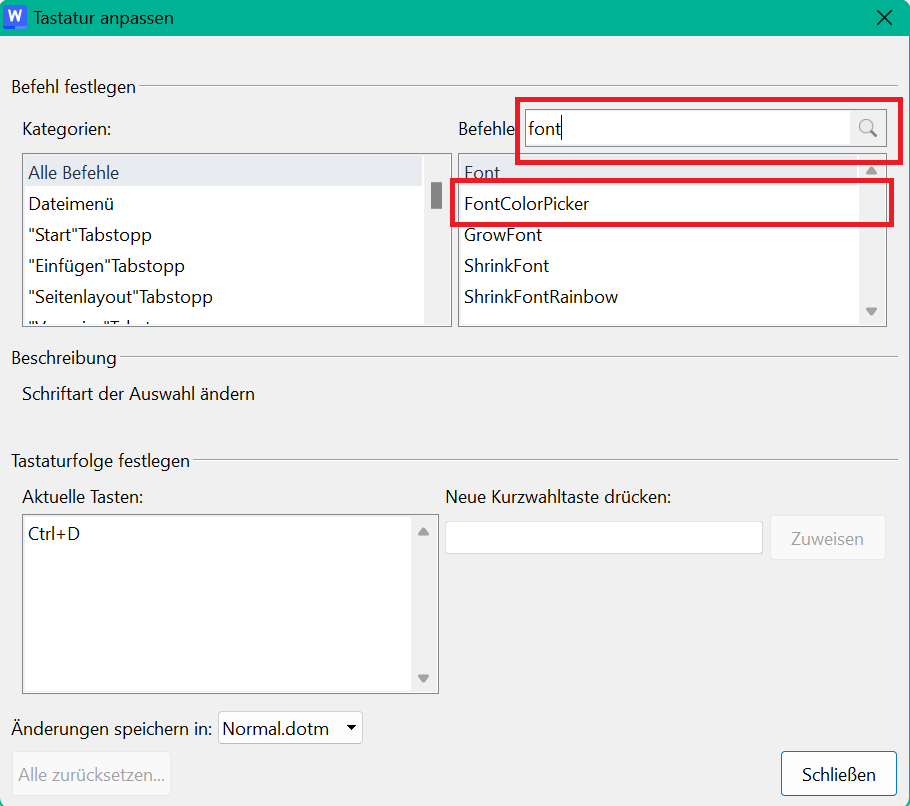Image resolution: width=910 pixels, height=806 pixels.
Task: Focus the Neue Kurzwahltaste input field
Action: click(x=603, y=538)
